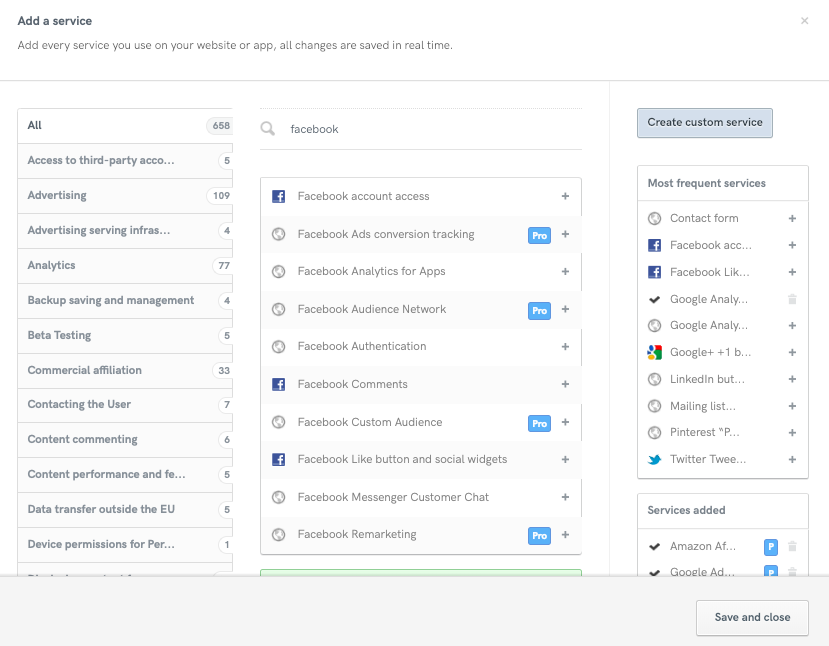Viewport: 829px width, 646px height.
Task: Click the Facebook icon beside Facebook account access
Action: click(278, 196)
